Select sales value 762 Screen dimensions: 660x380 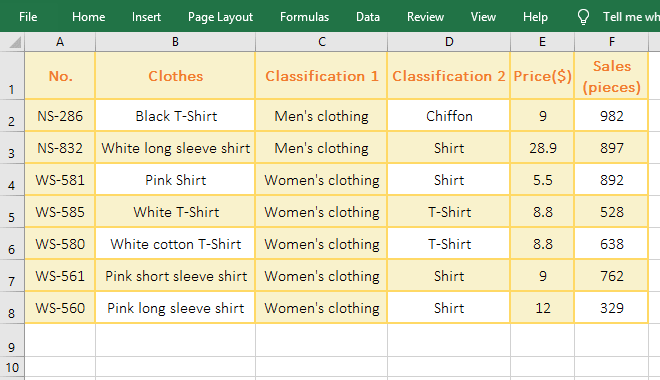coord(612,276)
